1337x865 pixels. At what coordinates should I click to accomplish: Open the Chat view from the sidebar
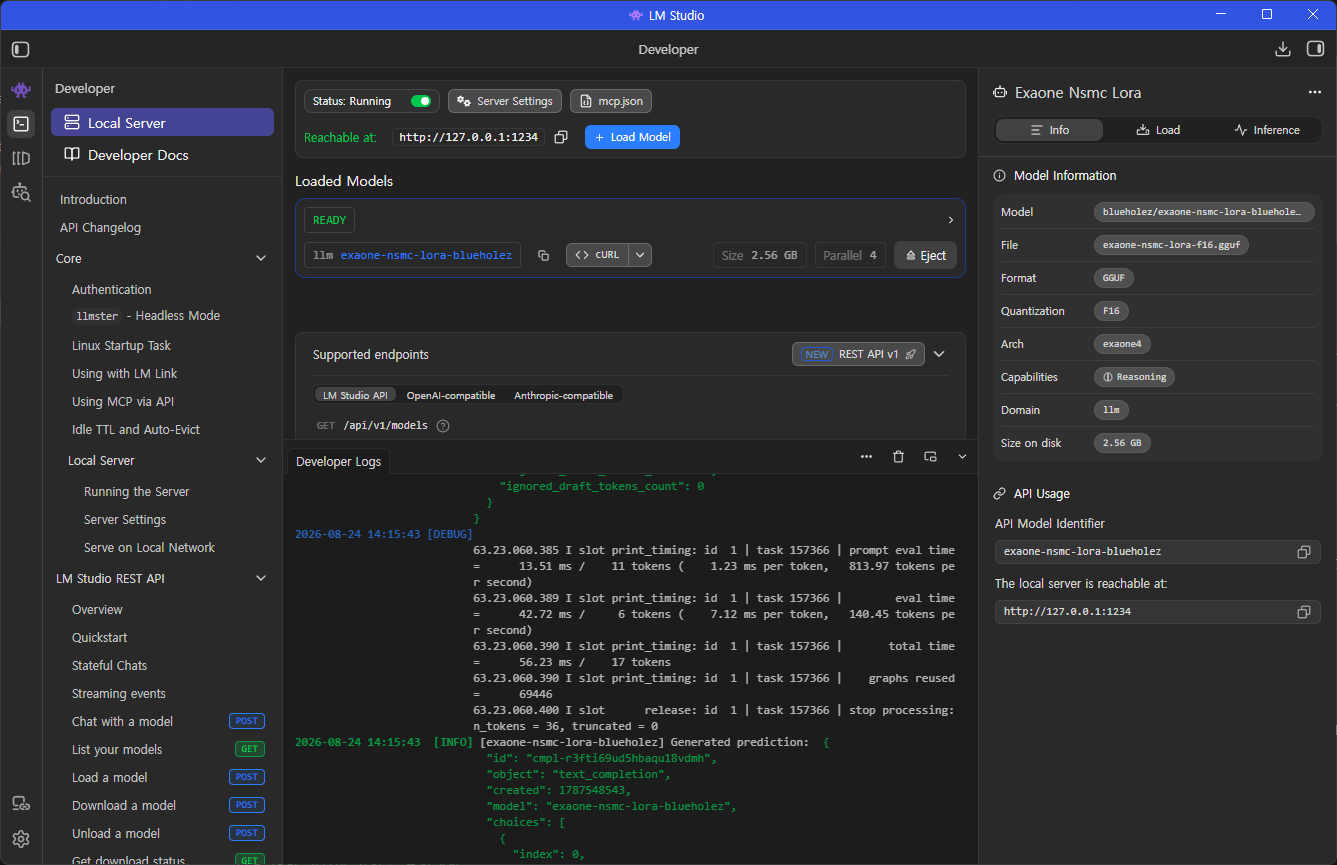pyautogui.click(x=21, y=90)
